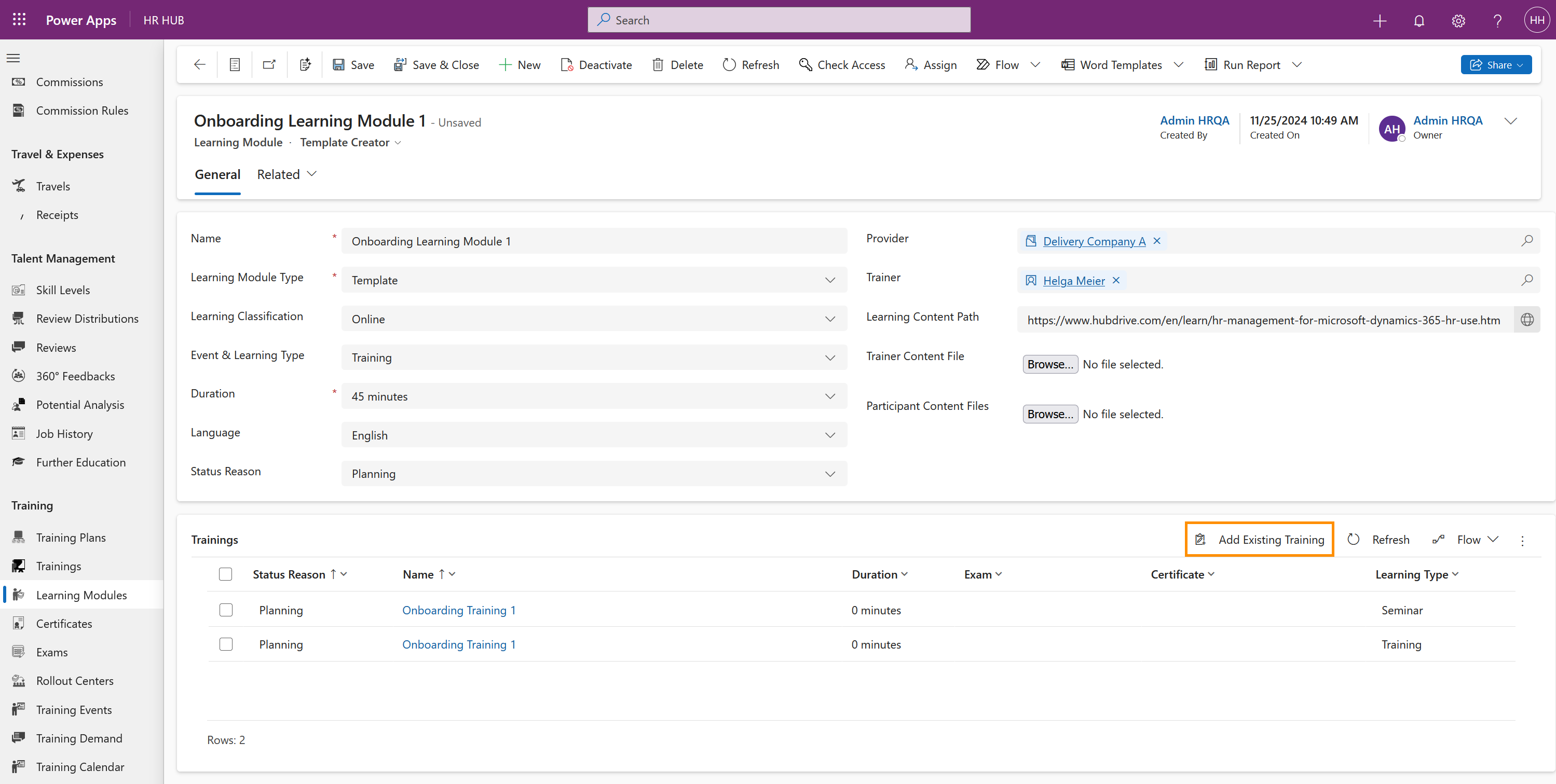The height and width of the screenshot is (784, 1556).
Task: Select all rows checkbox in Trainings grid
Action: [x=225, y=574]
